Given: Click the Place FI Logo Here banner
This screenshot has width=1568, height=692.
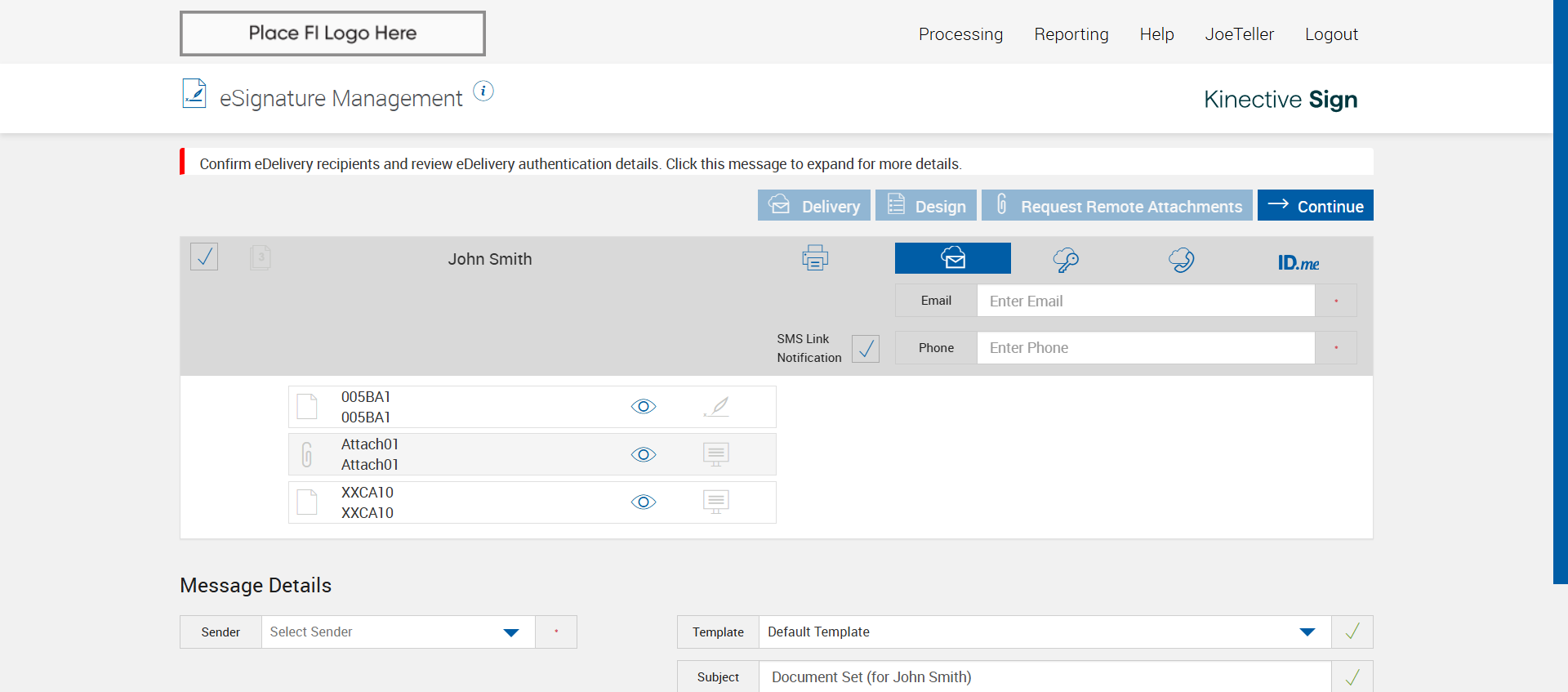Looking at the screenshot, I should pyautogui.click(x=332, y=33).
